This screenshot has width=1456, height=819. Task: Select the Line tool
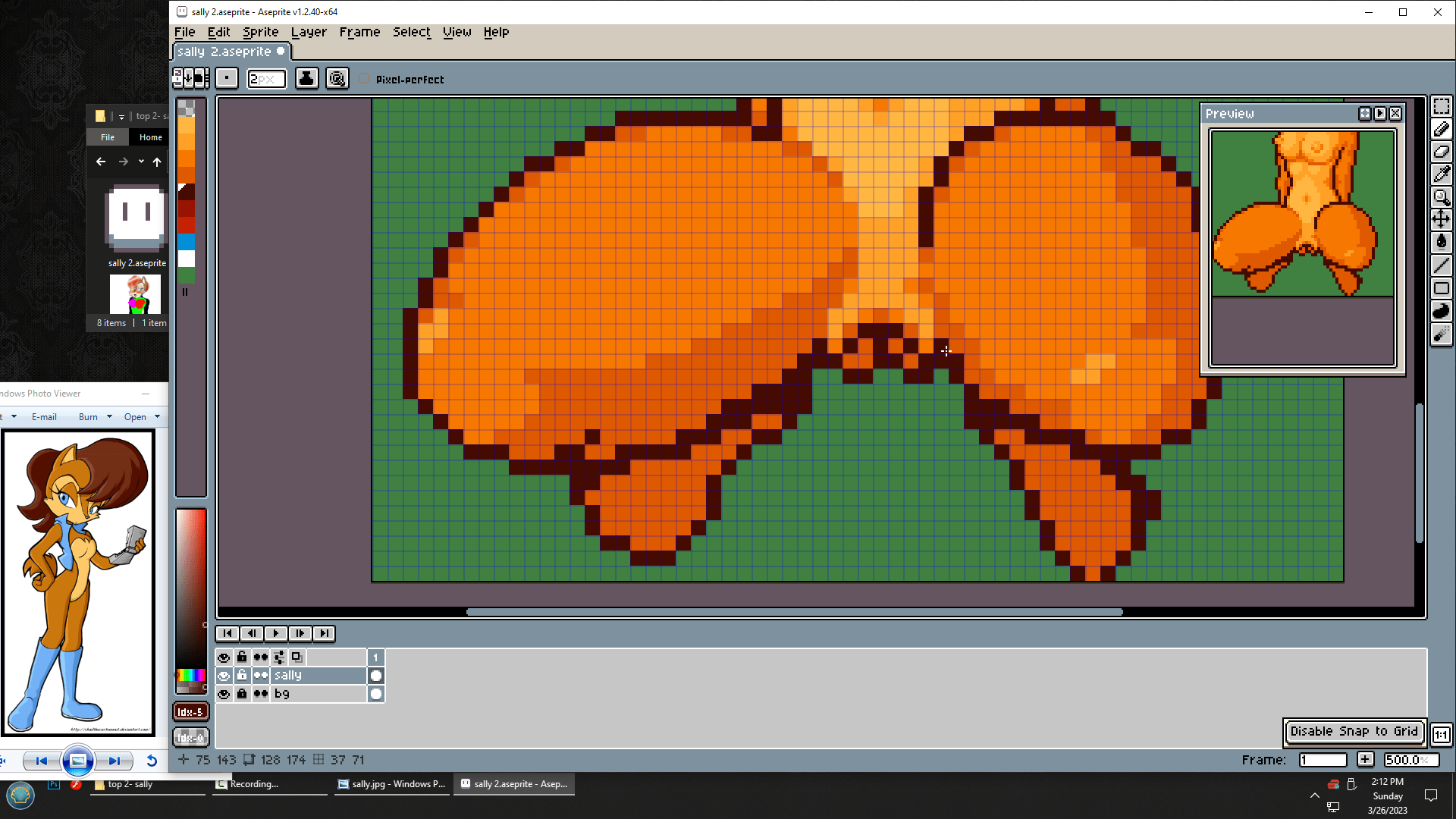(1441, 265)
